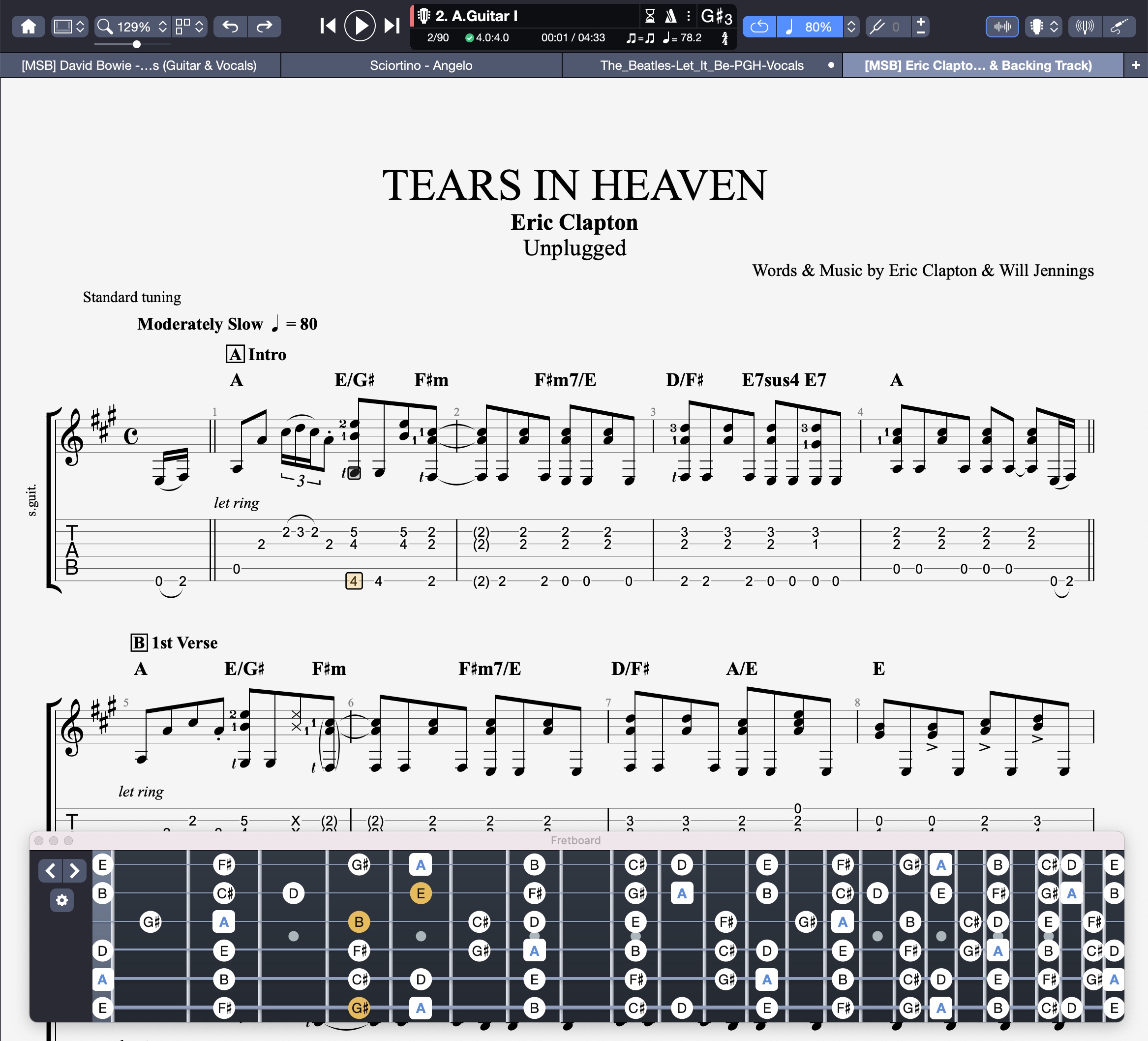
Task: Switch to The_Beatles-Let_It_Be-PGH-Vocals tab
Action: [x=701, y=65]
